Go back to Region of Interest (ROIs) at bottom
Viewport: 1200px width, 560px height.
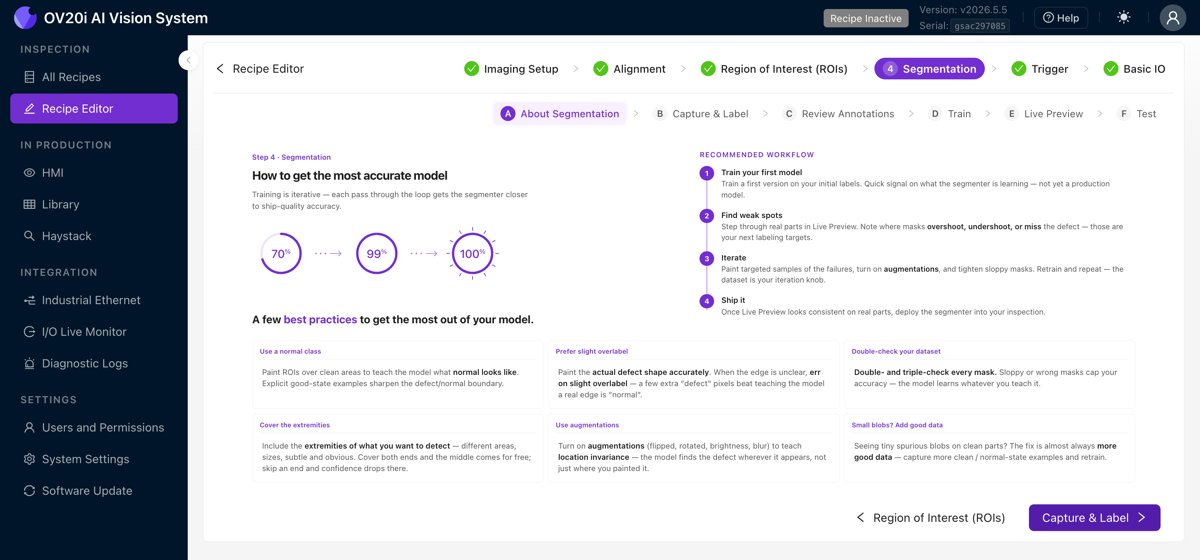(x=930, y=518)
